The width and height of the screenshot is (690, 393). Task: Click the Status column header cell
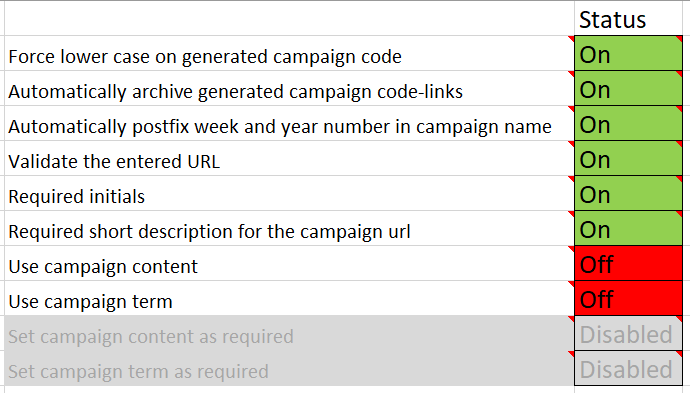click(628, 18)
